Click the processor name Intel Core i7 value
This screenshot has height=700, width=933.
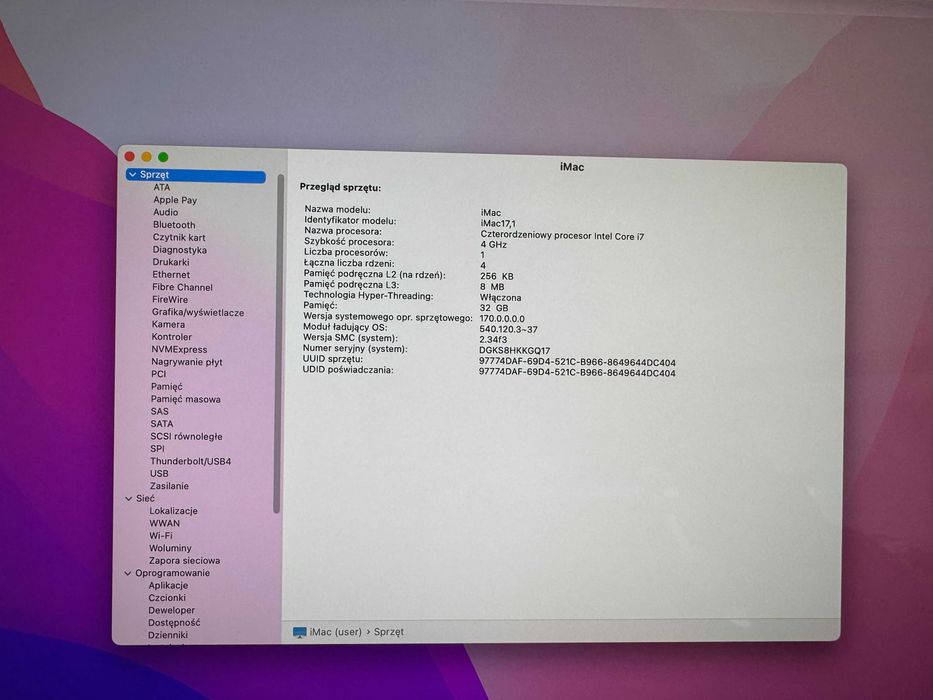click(x=562, y=236)
